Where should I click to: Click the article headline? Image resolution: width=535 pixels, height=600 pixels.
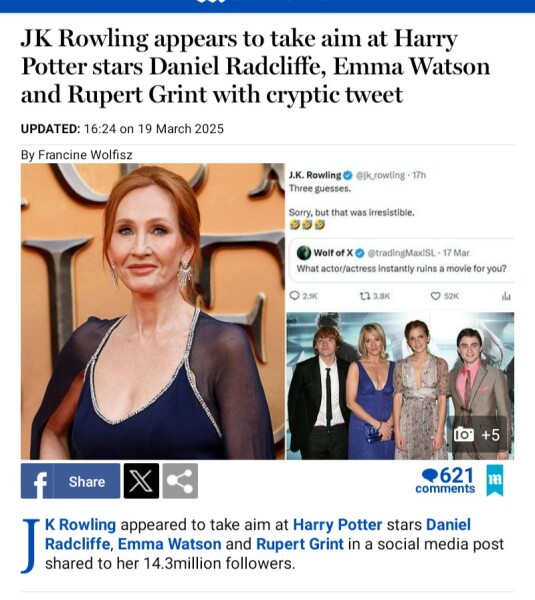tap(255, 66)
